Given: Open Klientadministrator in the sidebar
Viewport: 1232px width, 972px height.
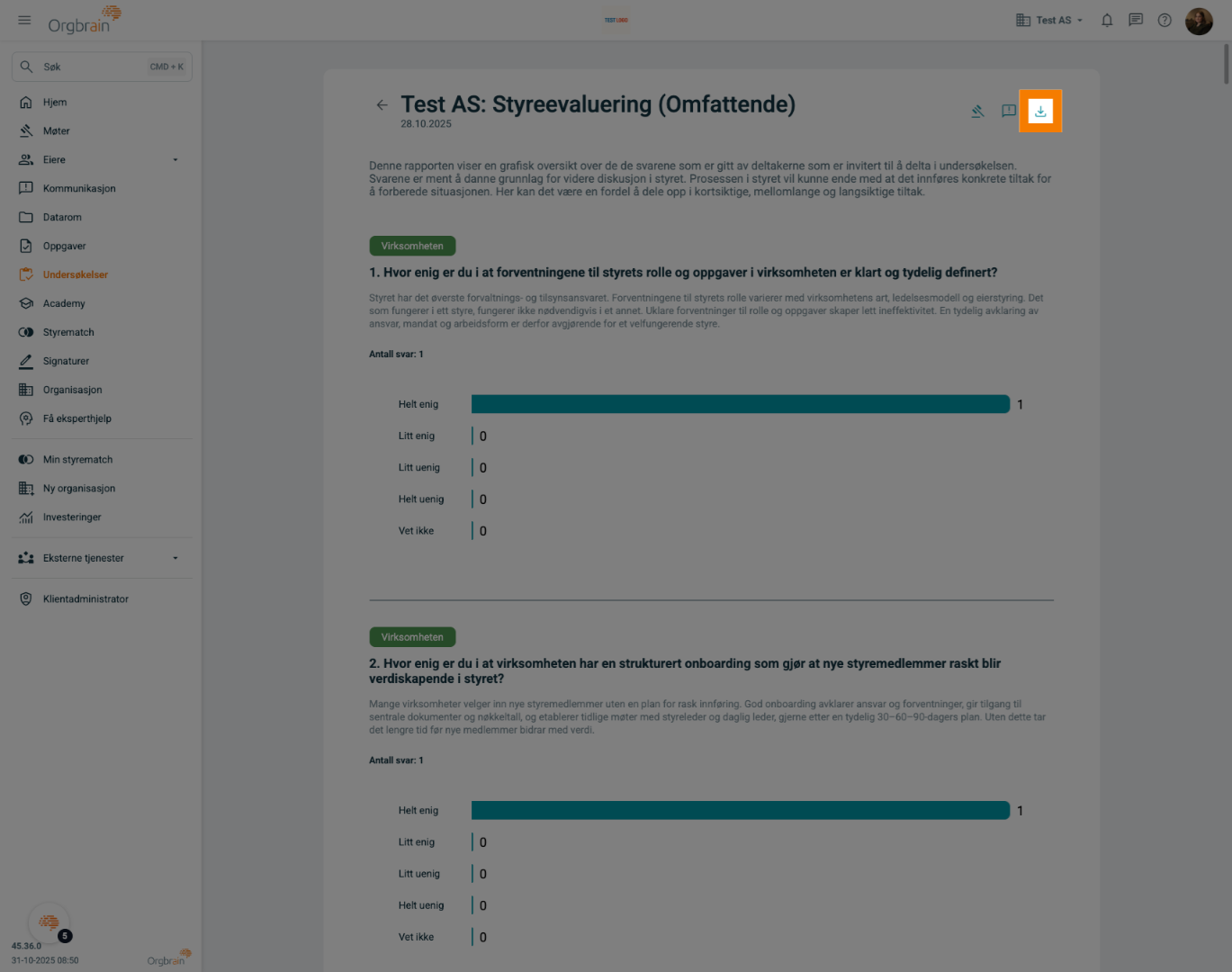Looking at the screenshot, I should [85, 599].
